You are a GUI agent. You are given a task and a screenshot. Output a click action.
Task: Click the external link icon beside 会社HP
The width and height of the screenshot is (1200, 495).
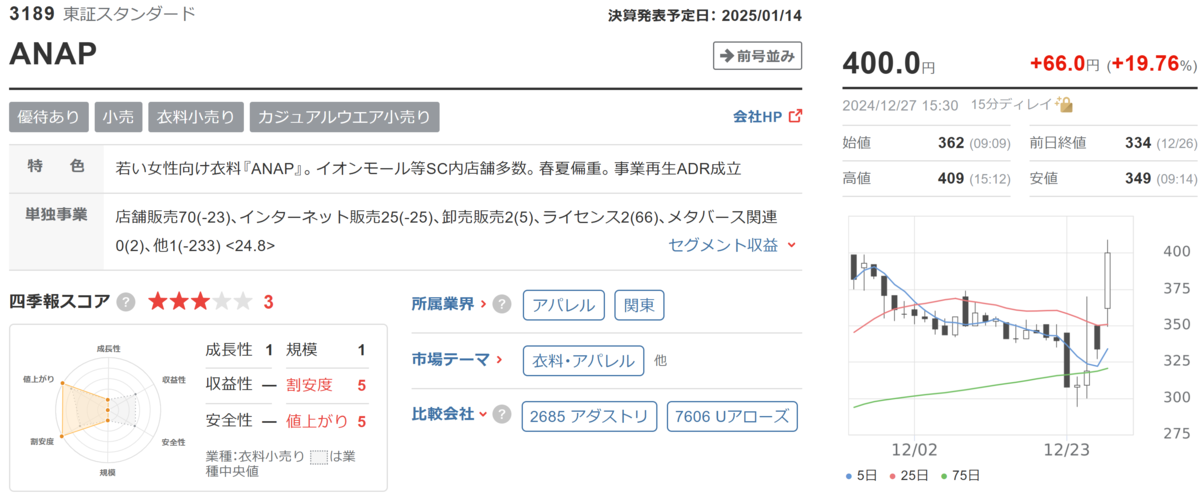pos(795,116)
